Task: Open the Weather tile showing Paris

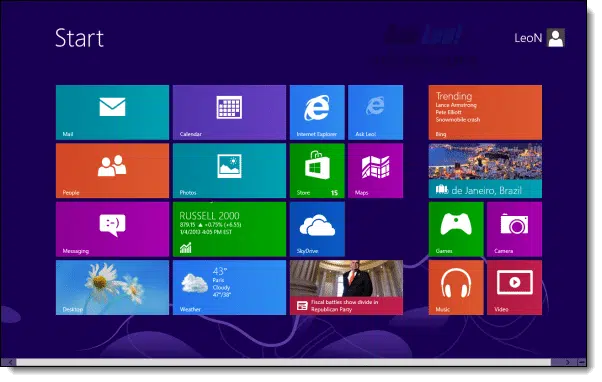Action: [229, 288]
